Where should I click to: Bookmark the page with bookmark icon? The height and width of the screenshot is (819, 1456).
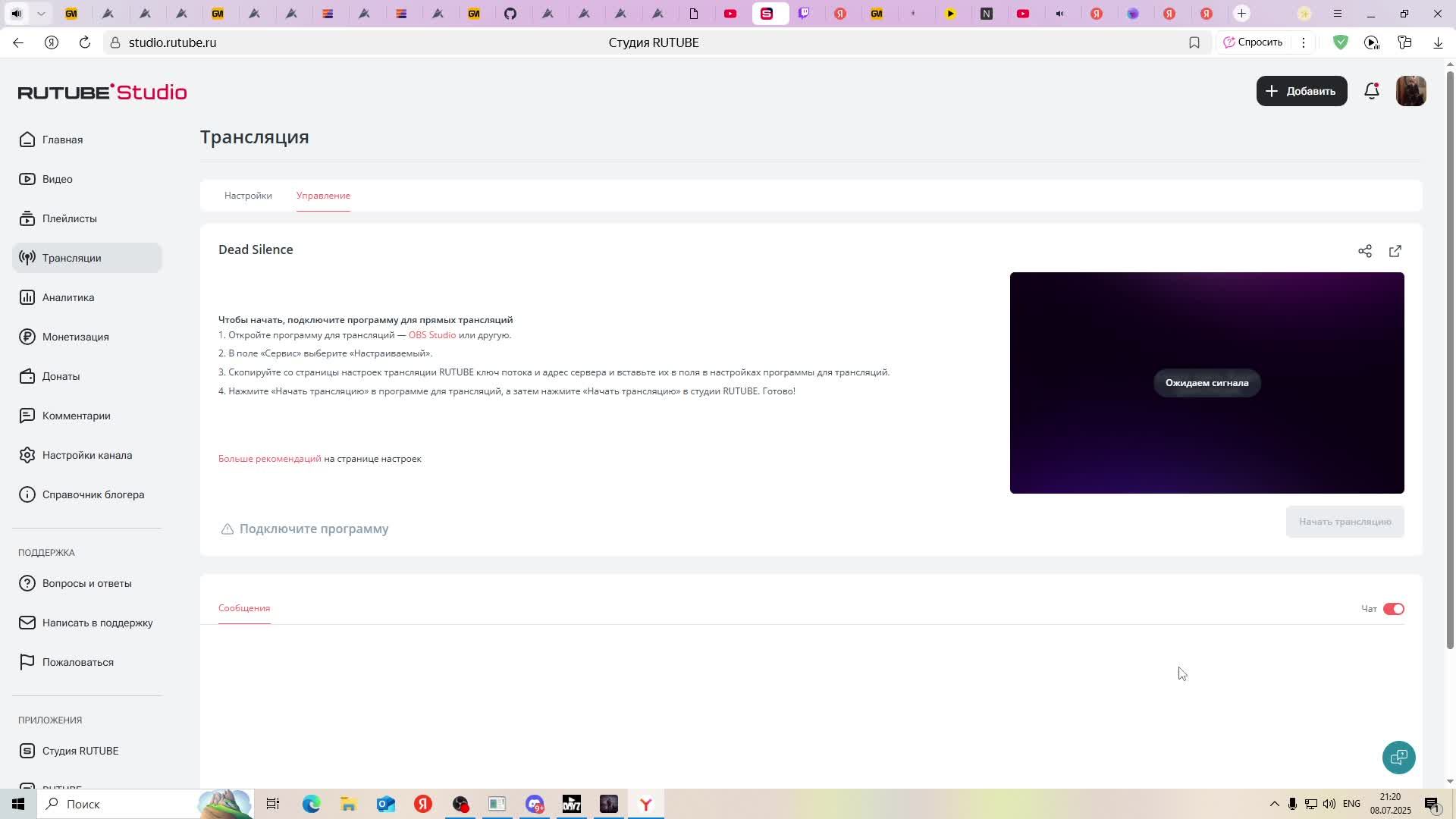[1194, 42]
